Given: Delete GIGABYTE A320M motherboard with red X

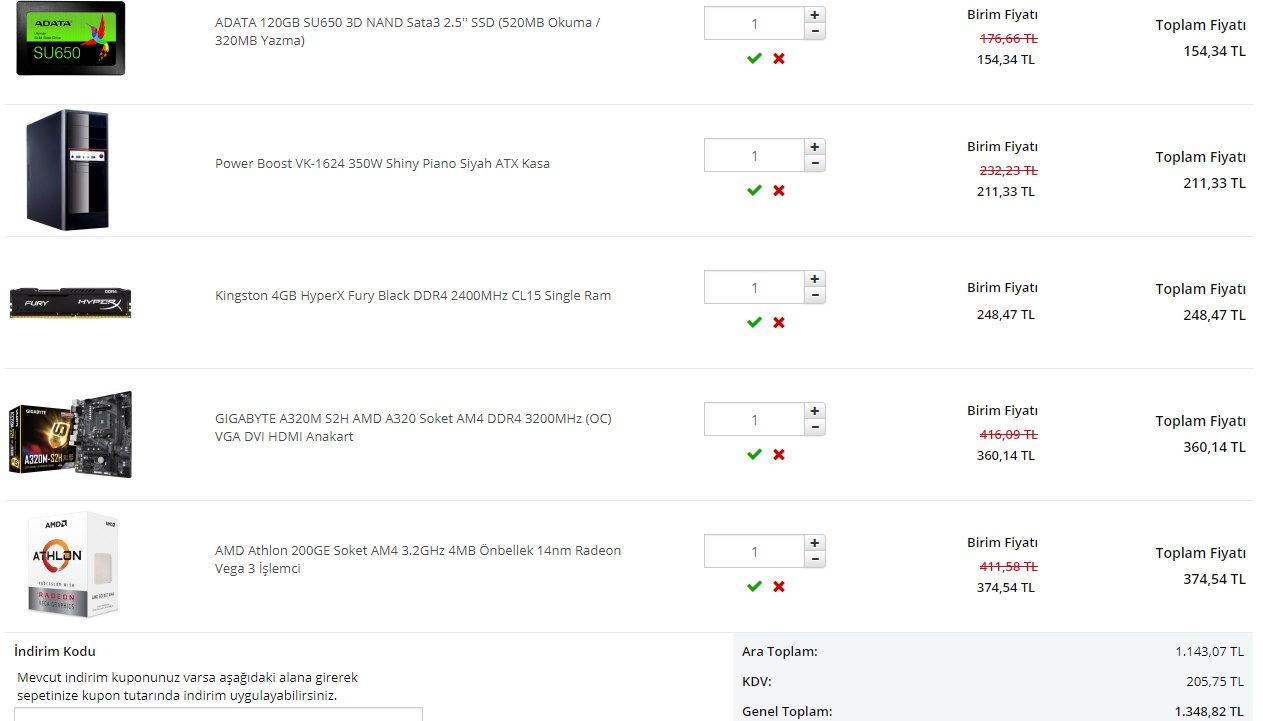Looking at the screenshot, I should point(779,454).
